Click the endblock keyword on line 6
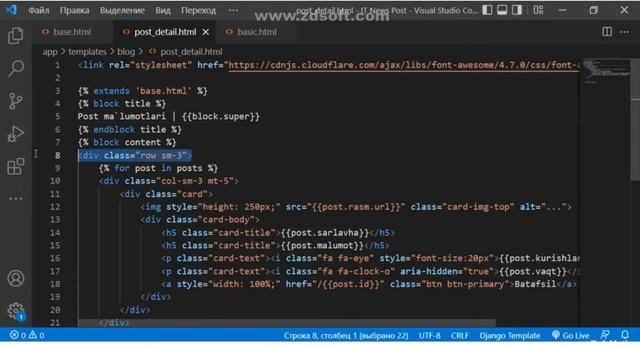This screenshot has width=640, height=360. pos(114,130)
